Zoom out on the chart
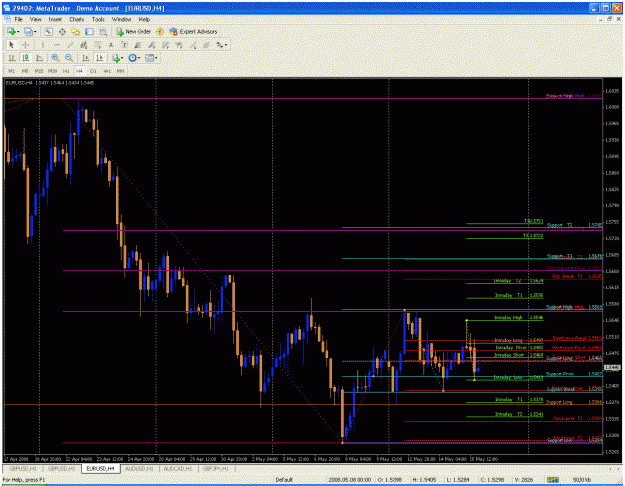This screenshot has width=625, height=486. pyautogui.click(x=69, y=58)
